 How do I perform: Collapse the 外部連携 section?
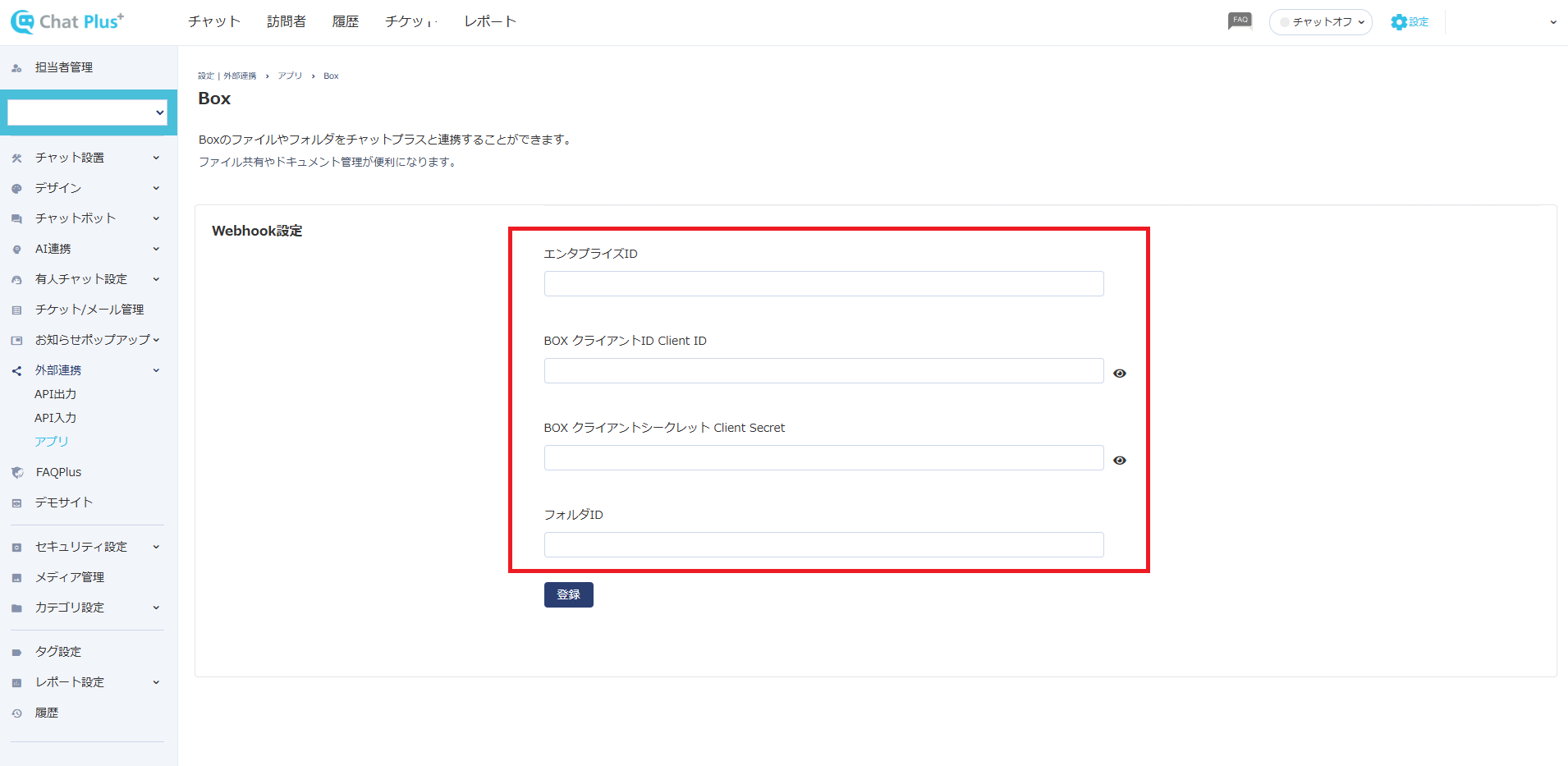[156, 370]
